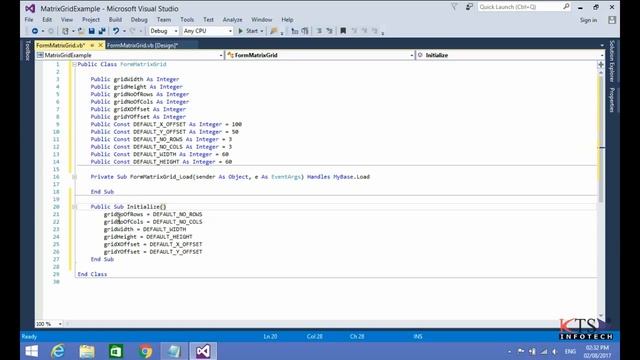Open the Edit menu
This screenshot has width=640, height=360.
(47, 20)
